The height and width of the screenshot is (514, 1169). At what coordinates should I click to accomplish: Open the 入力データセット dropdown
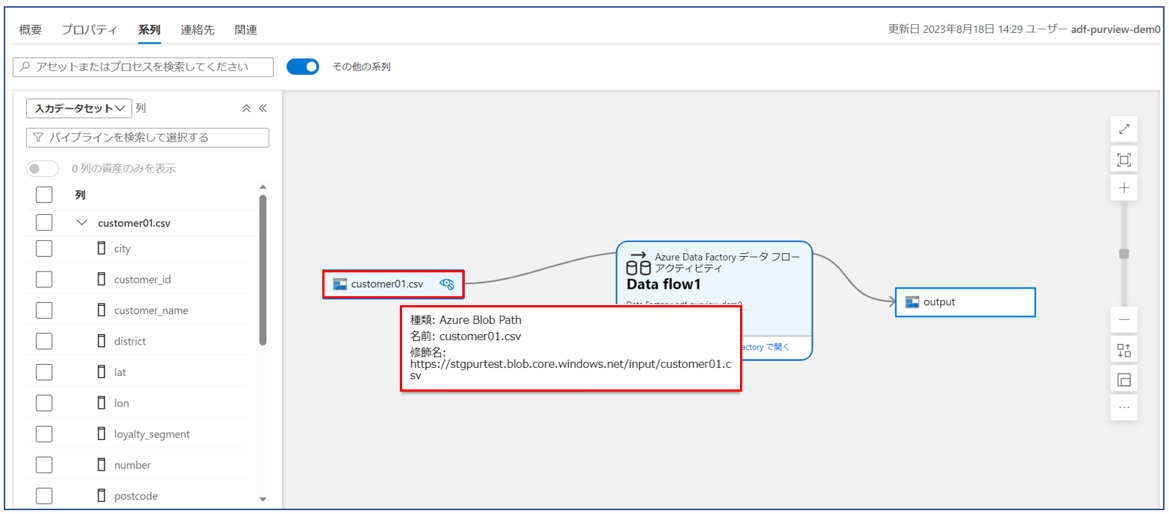pos(79,108)
